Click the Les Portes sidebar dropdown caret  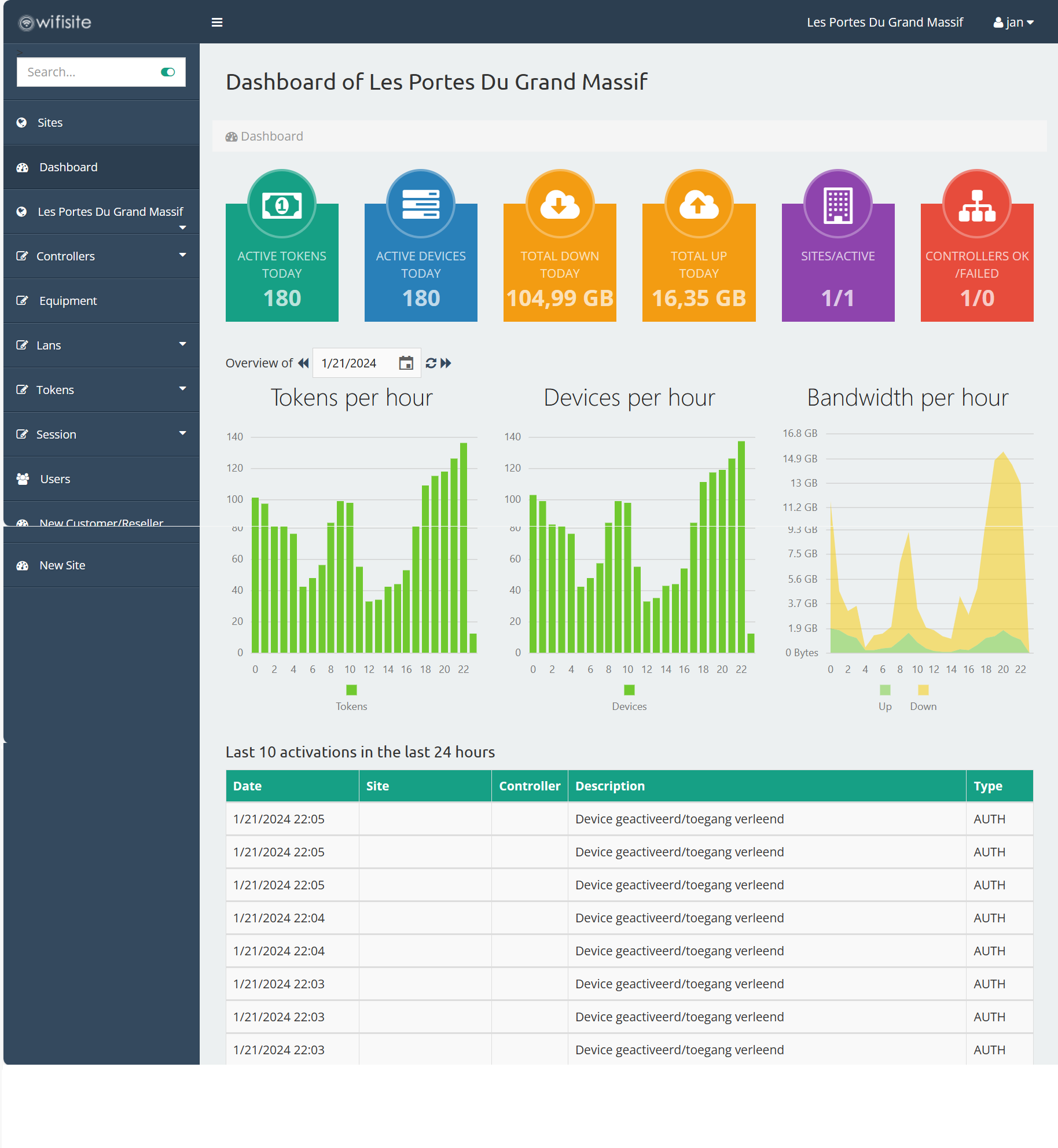pyautogui.click(x=183, y=227)
